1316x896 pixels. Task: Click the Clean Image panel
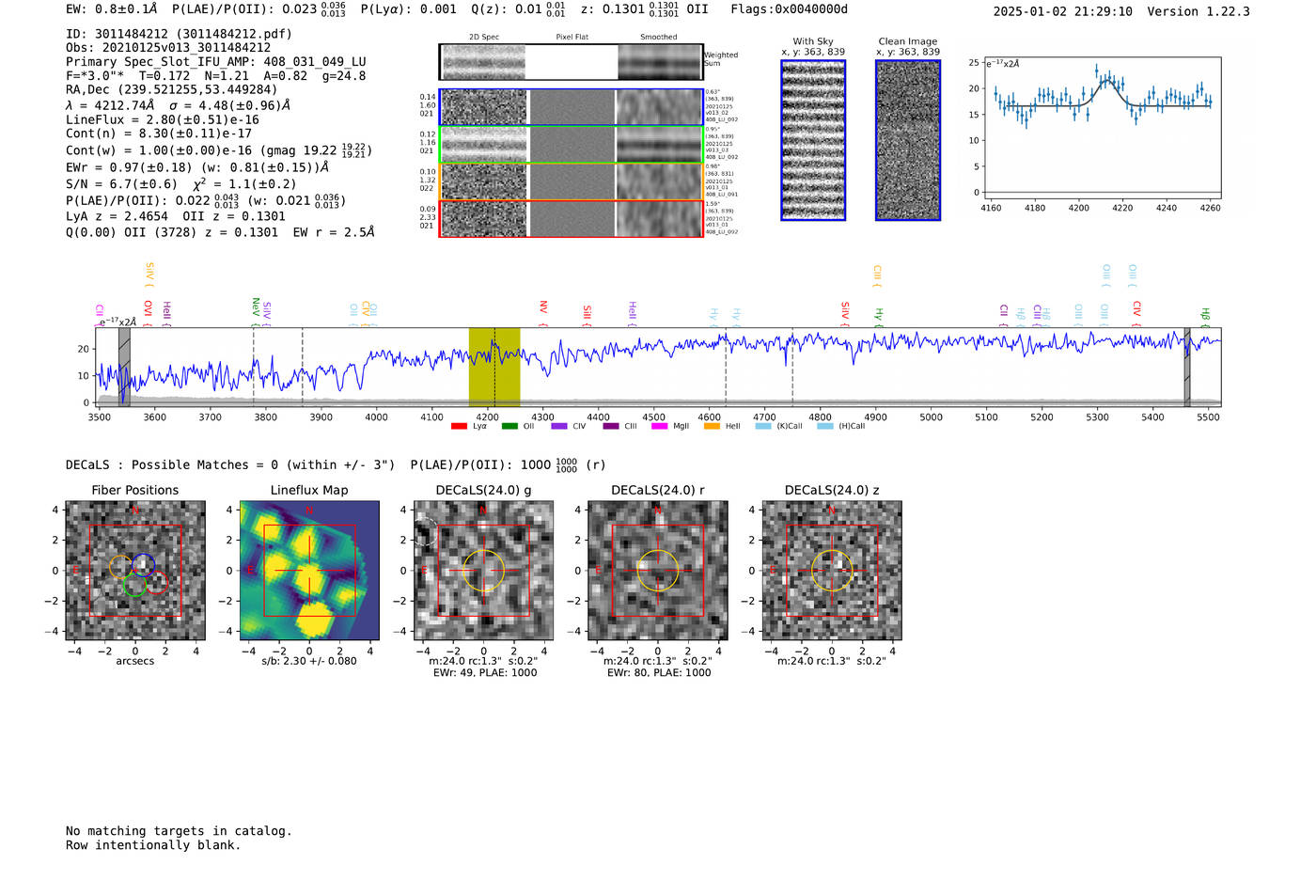(x=908, y=140)
